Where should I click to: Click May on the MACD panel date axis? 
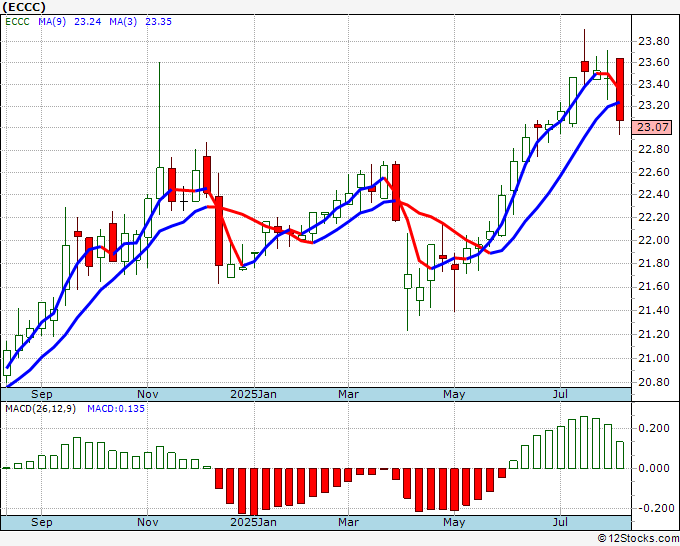pos(454,522)
